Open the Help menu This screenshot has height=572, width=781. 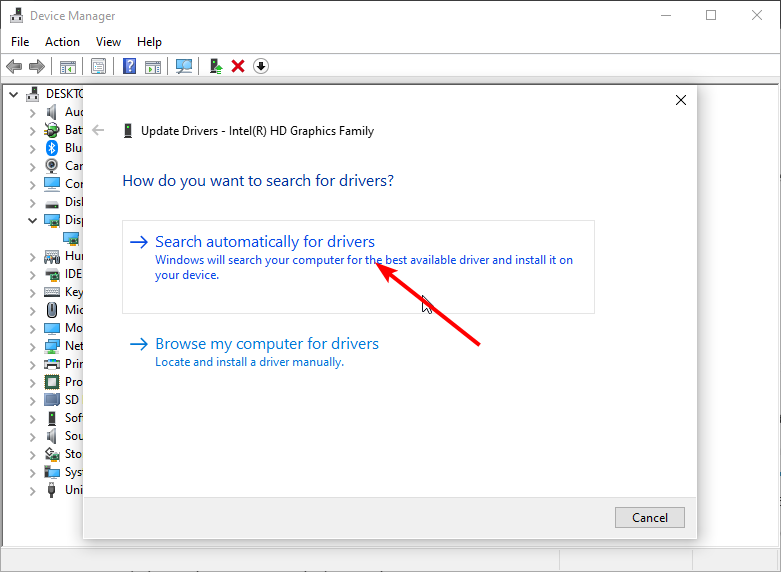pos(149,42)
